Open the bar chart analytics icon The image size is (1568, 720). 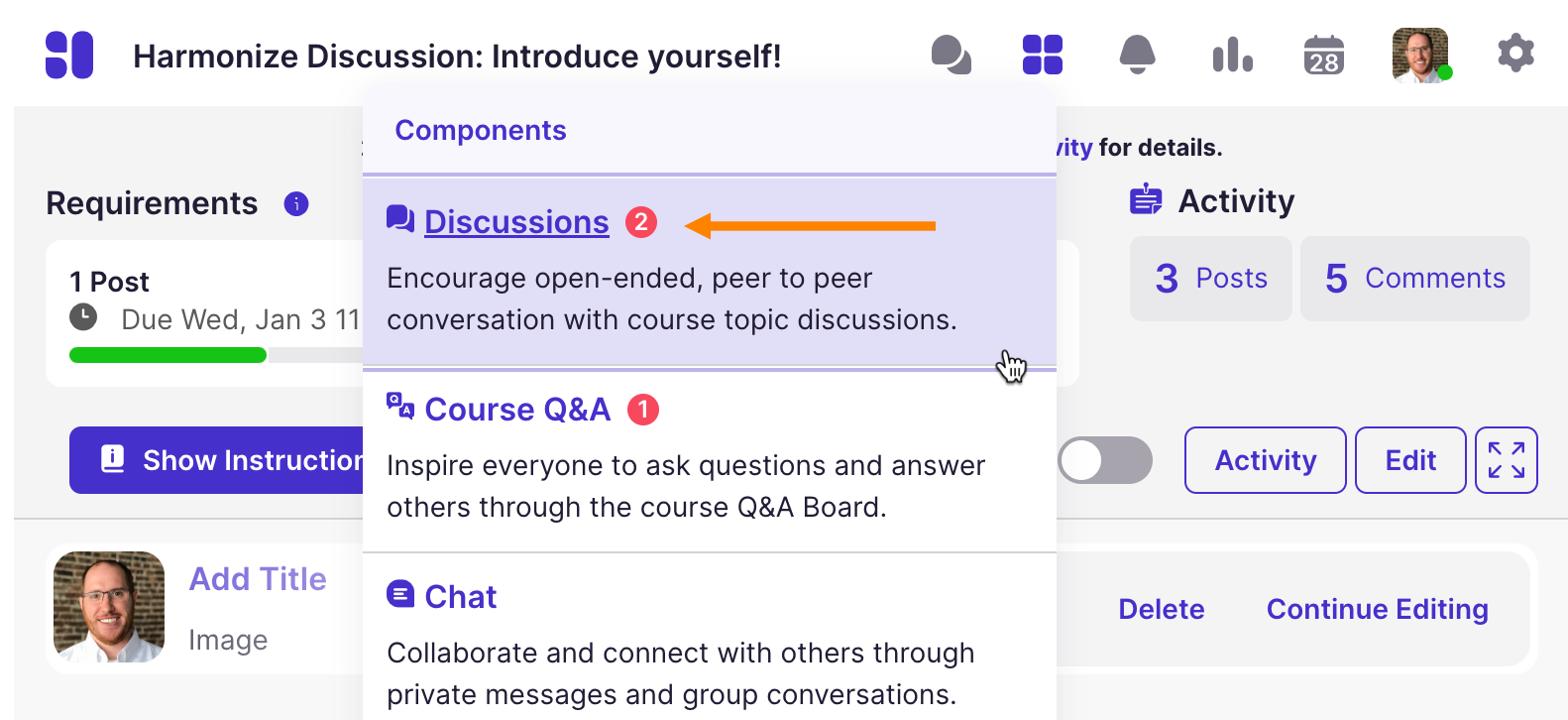tap(1232, 55)
